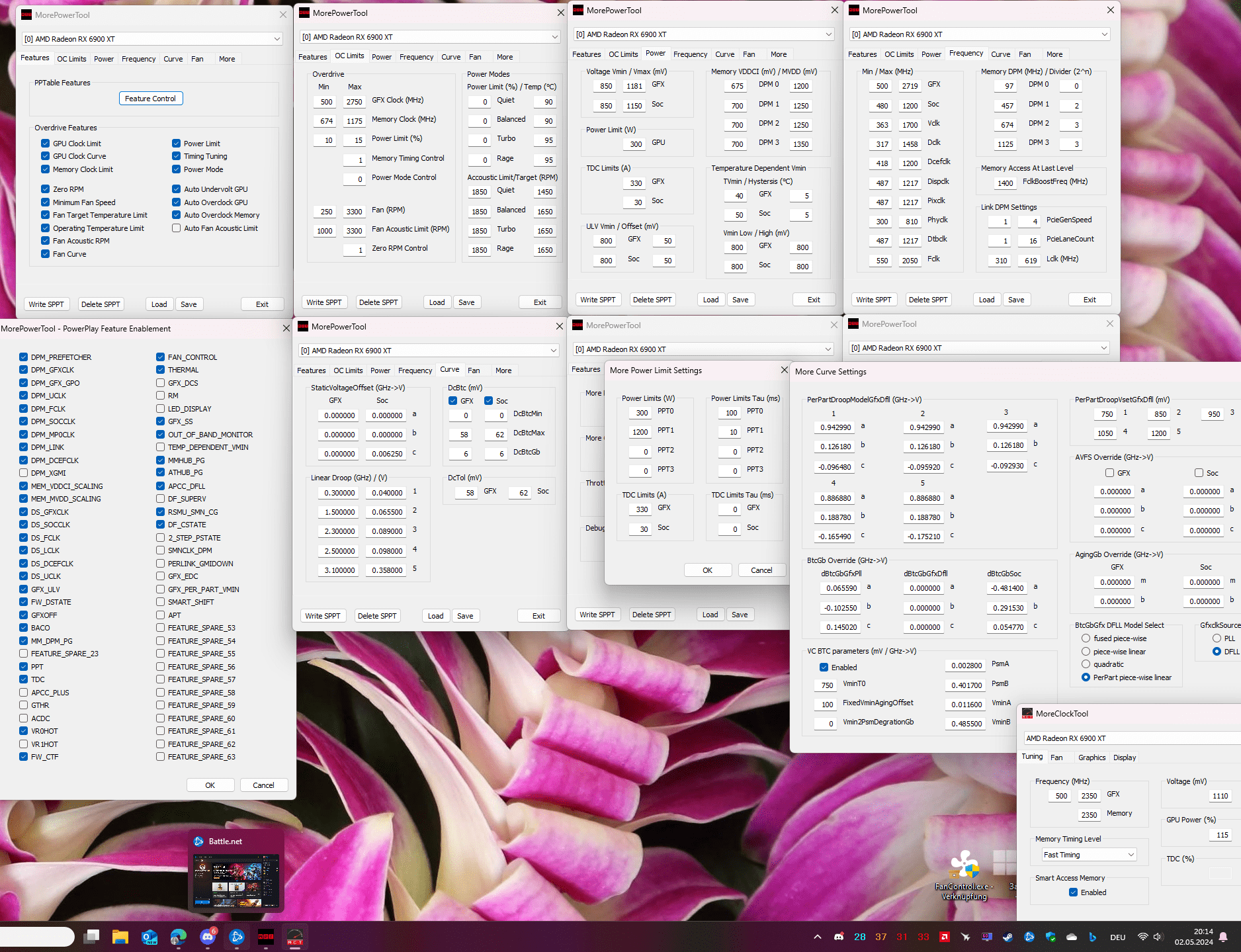Enable DPM_XGMI feature checkbox

[23, 473]
